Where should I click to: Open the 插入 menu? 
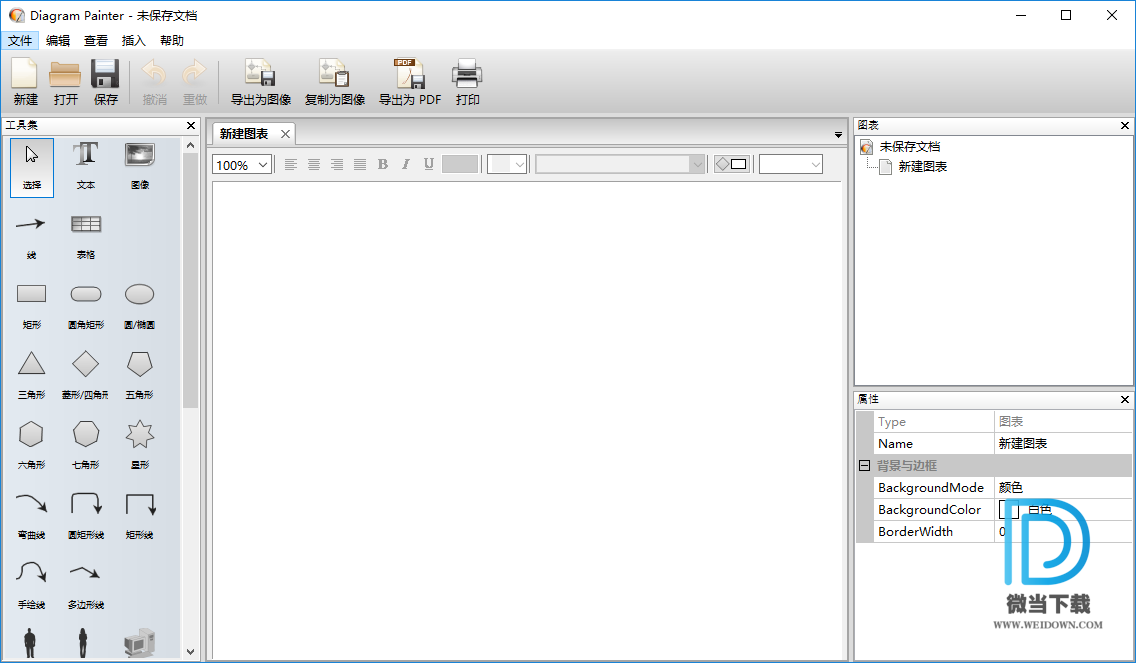133,41
